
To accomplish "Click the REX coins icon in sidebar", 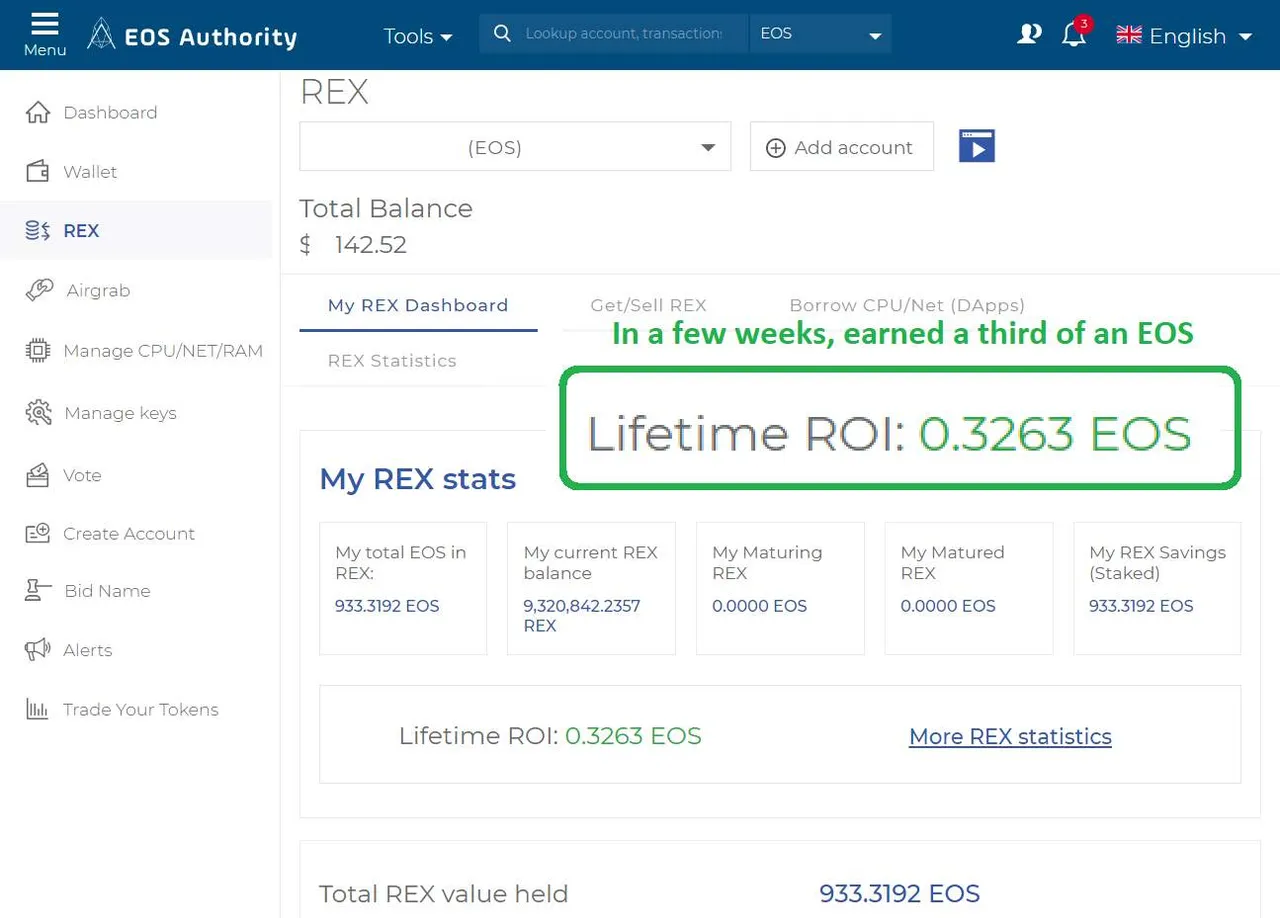I will 38,230.
